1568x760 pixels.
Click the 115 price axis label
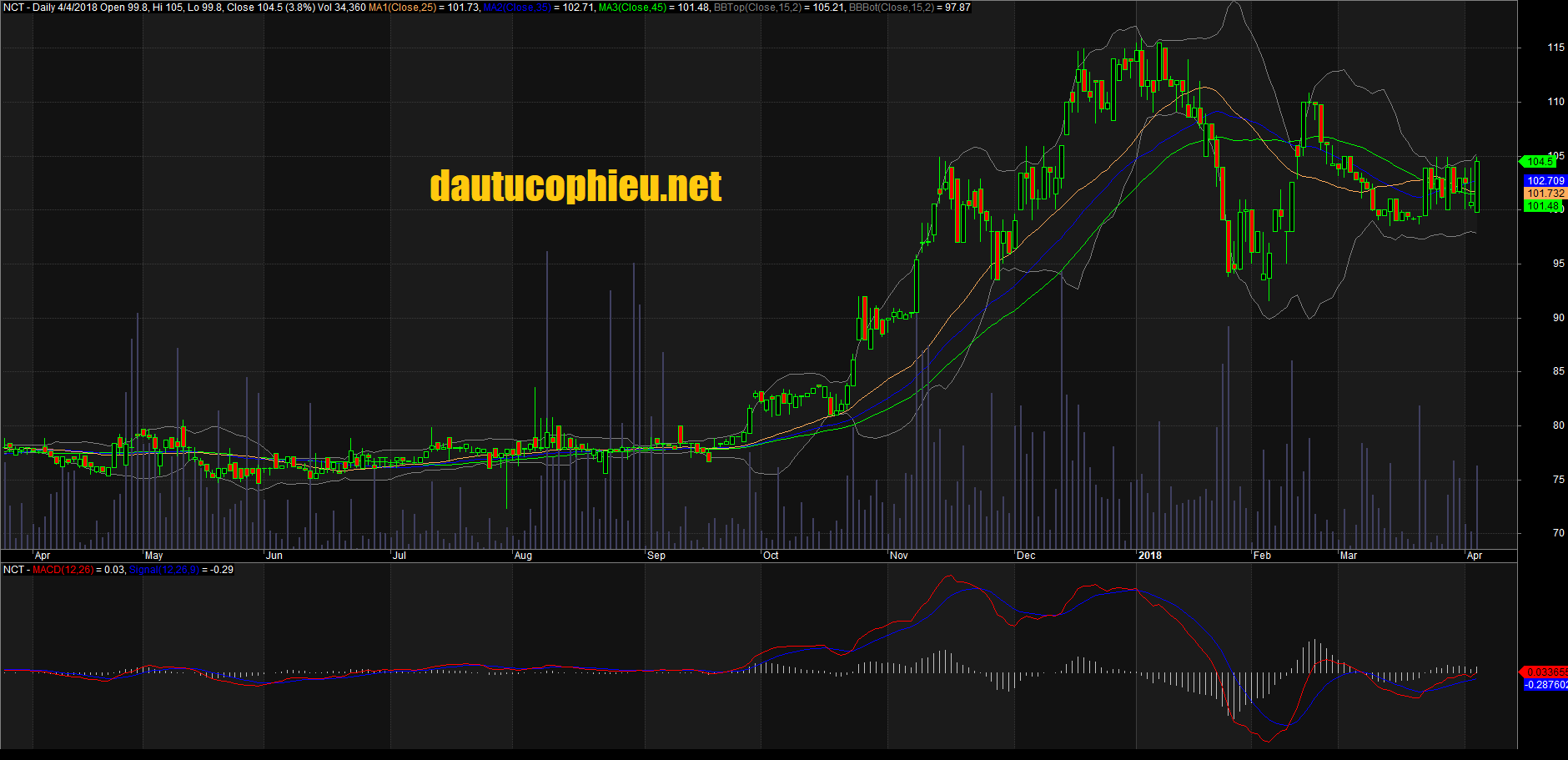[1556, 48]
